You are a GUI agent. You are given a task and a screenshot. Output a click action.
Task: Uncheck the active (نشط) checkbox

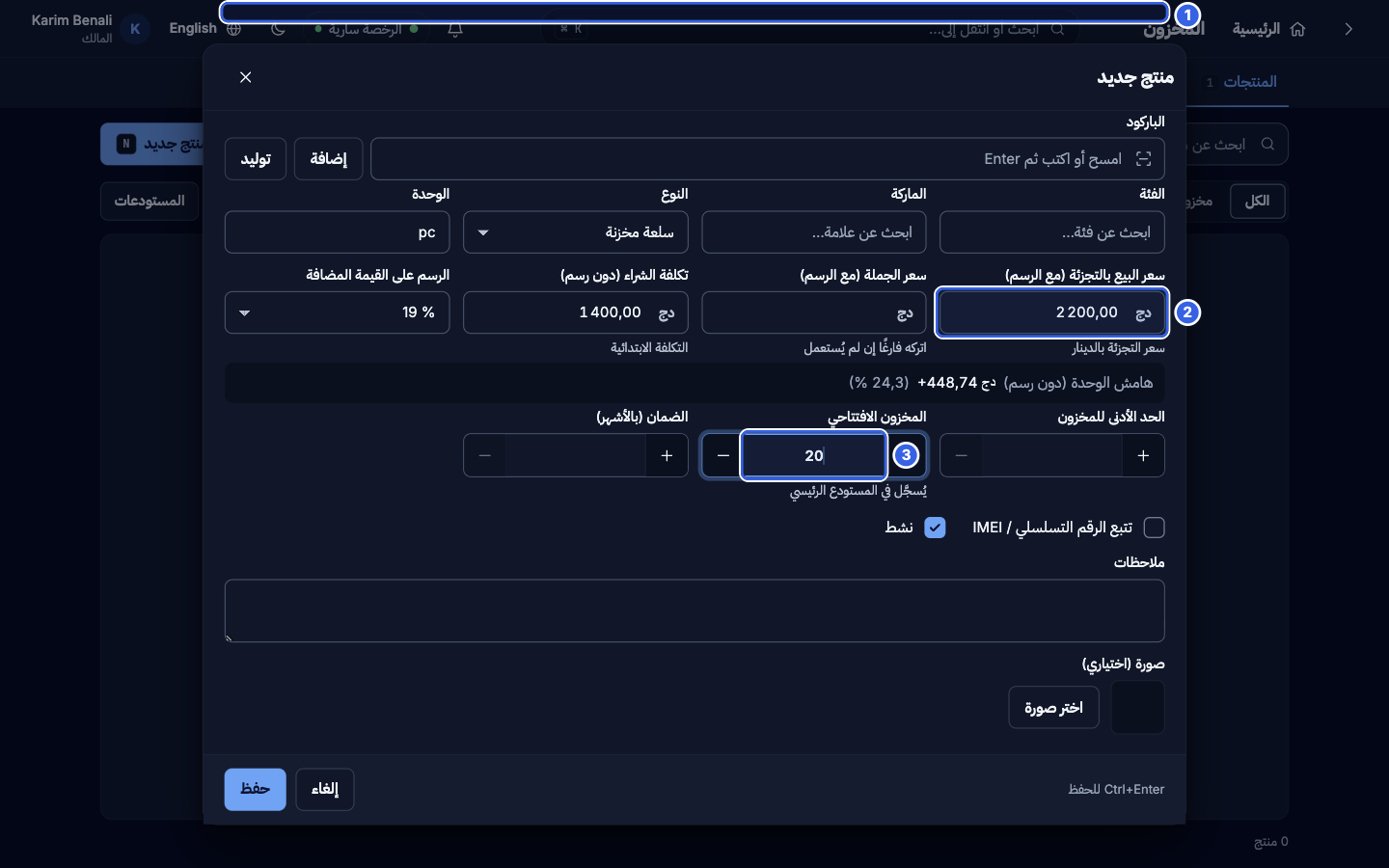coord(935,528)
